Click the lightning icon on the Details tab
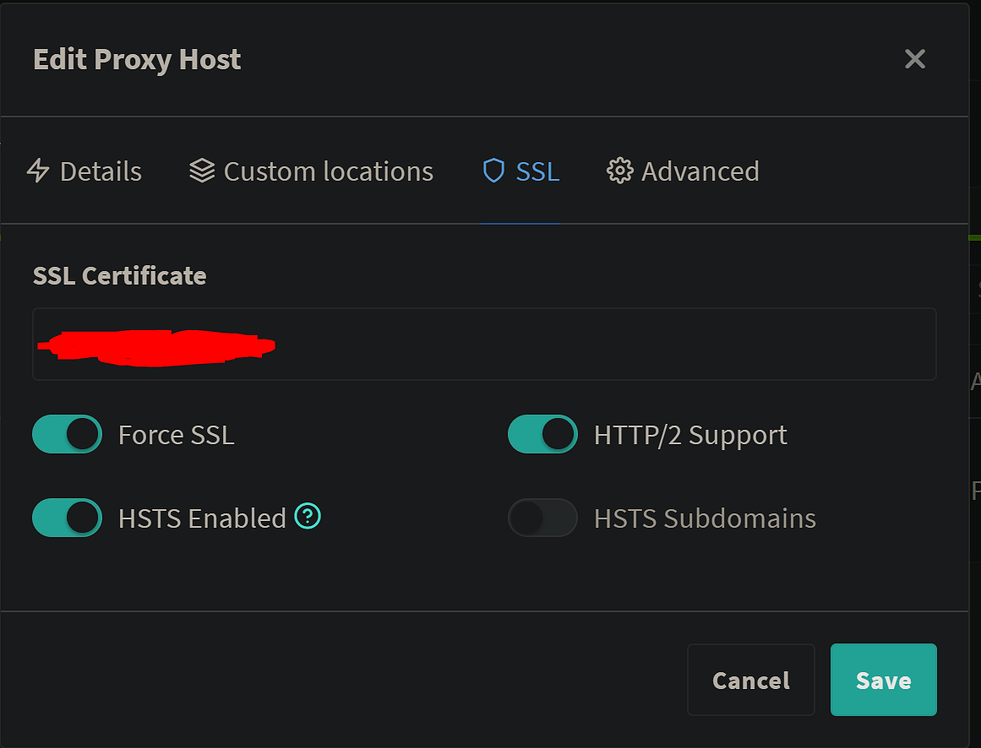Viewport: 981px width, 748px height. (38, 171)
